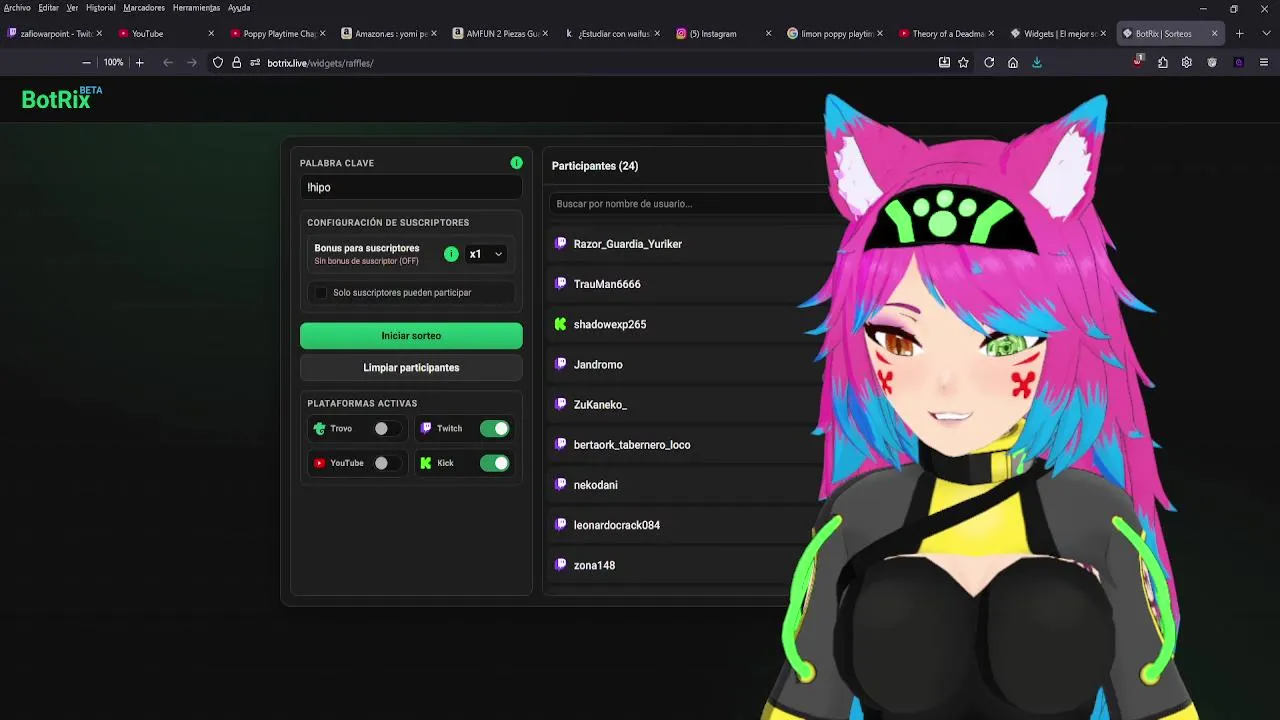The width and height of the screenshot is (1280, 720).
Task: Open the x1 subscriber bonus dropdown
Action: tap(485, 254)
